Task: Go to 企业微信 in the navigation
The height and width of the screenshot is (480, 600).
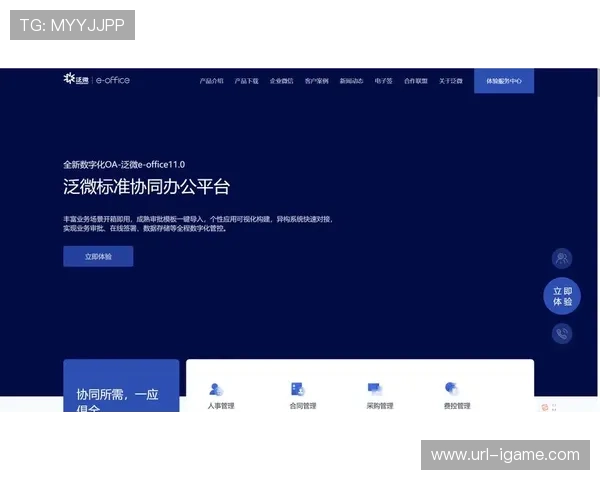Action: pos(282,81)
